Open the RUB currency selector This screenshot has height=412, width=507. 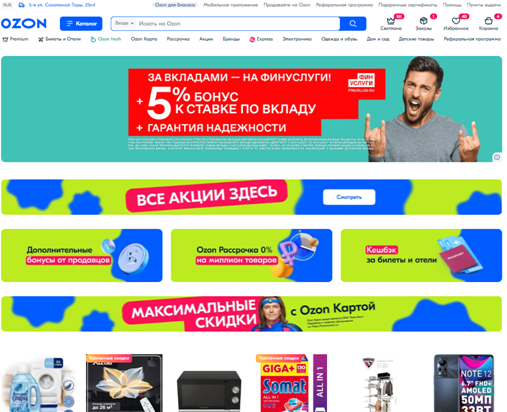7,5
